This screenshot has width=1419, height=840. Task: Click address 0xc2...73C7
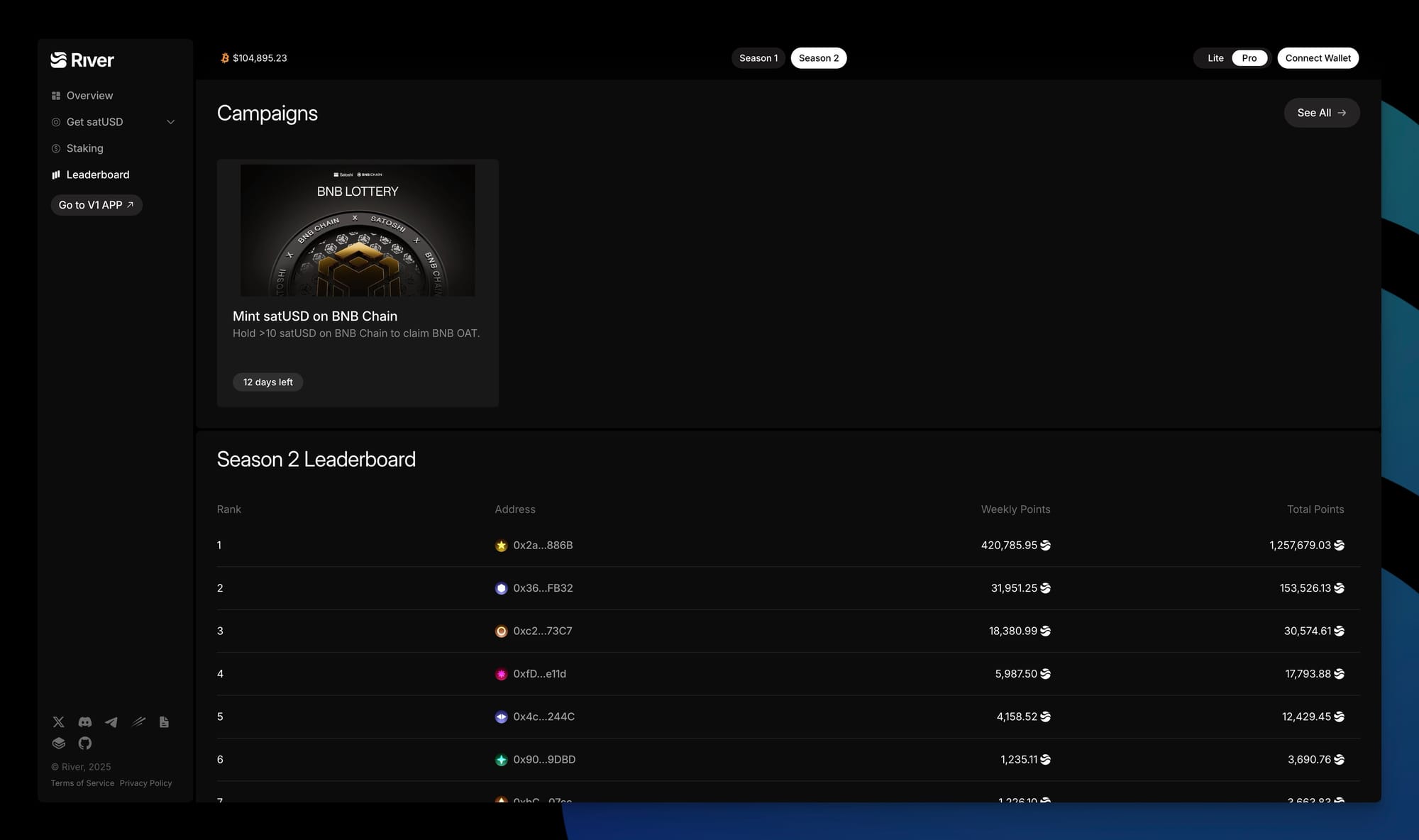pos(543,631)
